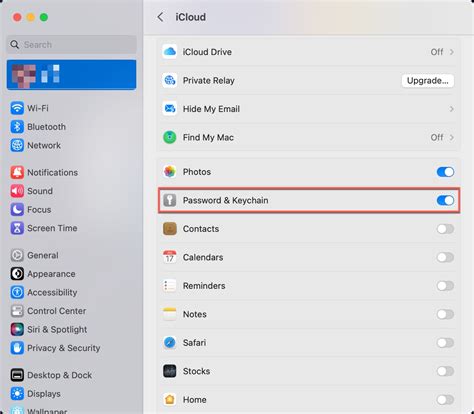Click the Safari compass icon

pos(170,343)
